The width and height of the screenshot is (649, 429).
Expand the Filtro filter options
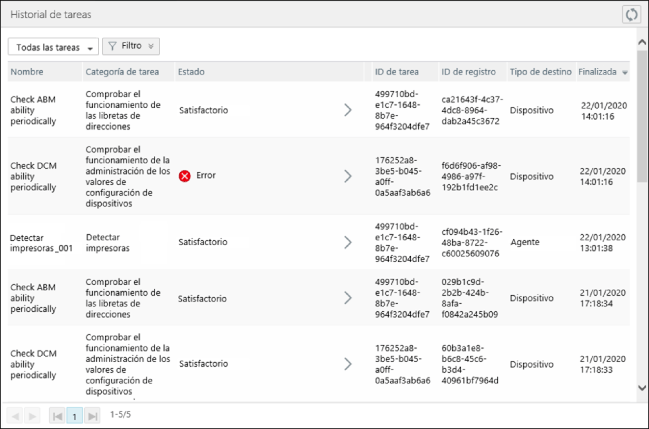coord(131,46)
